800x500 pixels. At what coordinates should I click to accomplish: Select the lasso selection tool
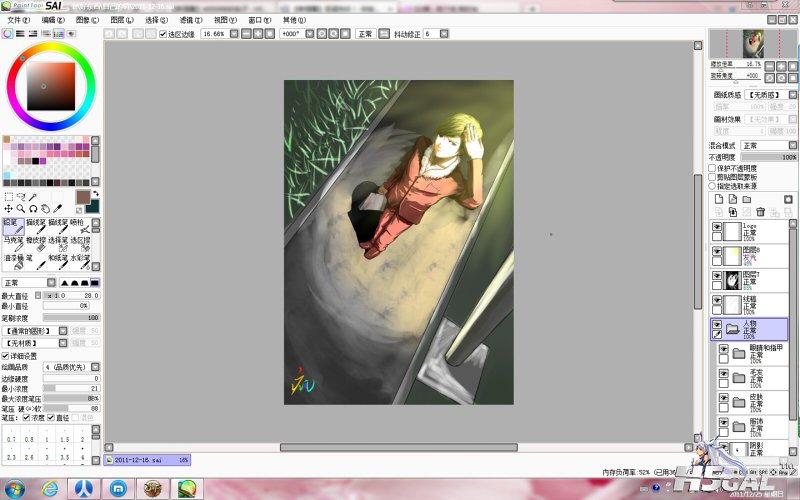point(21,197)
